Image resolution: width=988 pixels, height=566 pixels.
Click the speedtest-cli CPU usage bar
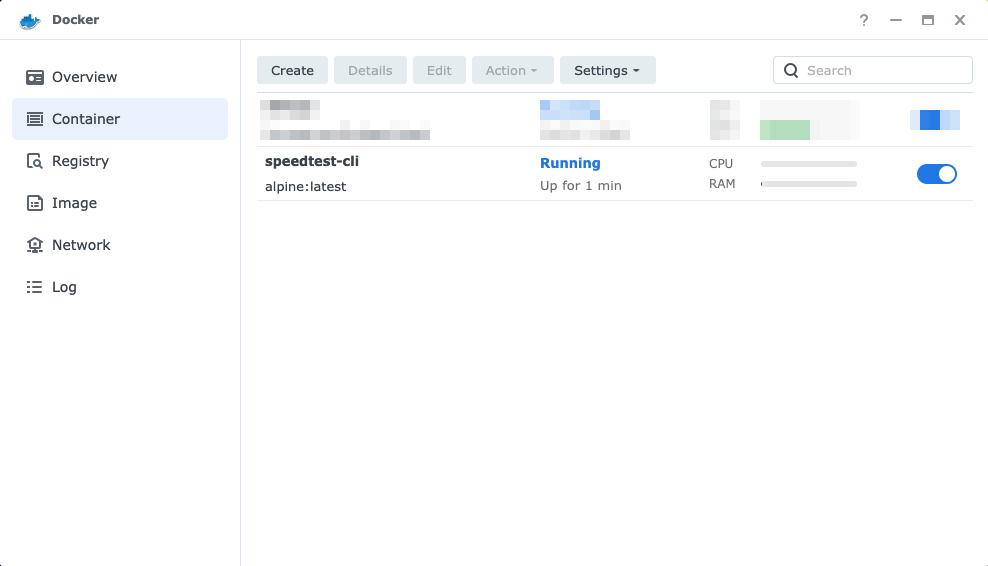tap(808, 164)
